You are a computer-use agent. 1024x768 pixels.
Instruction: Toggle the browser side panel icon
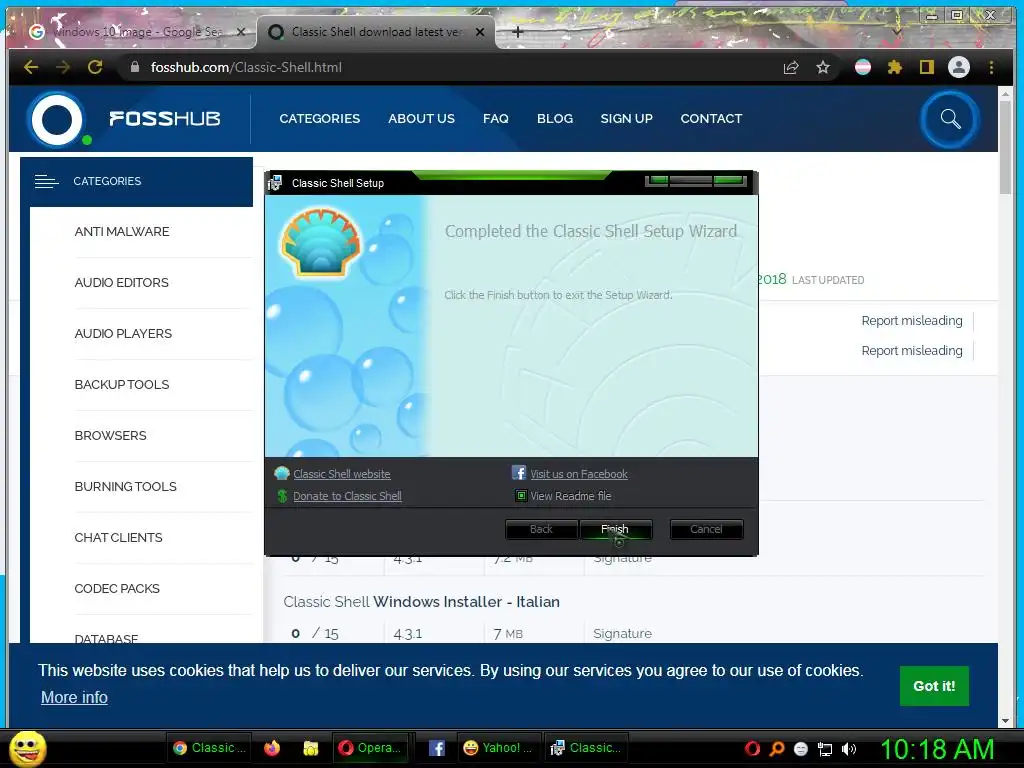click(927, 67)
